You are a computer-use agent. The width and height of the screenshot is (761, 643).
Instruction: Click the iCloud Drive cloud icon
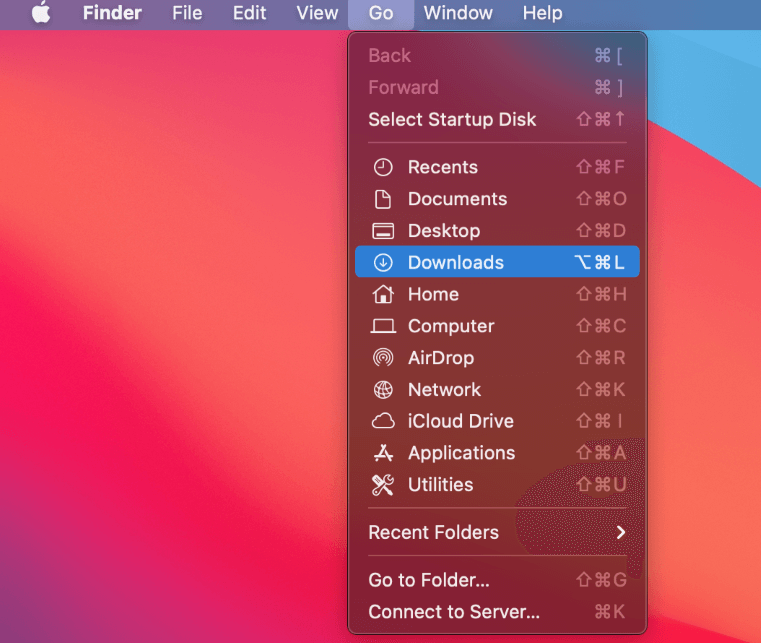tap(383, 421)
